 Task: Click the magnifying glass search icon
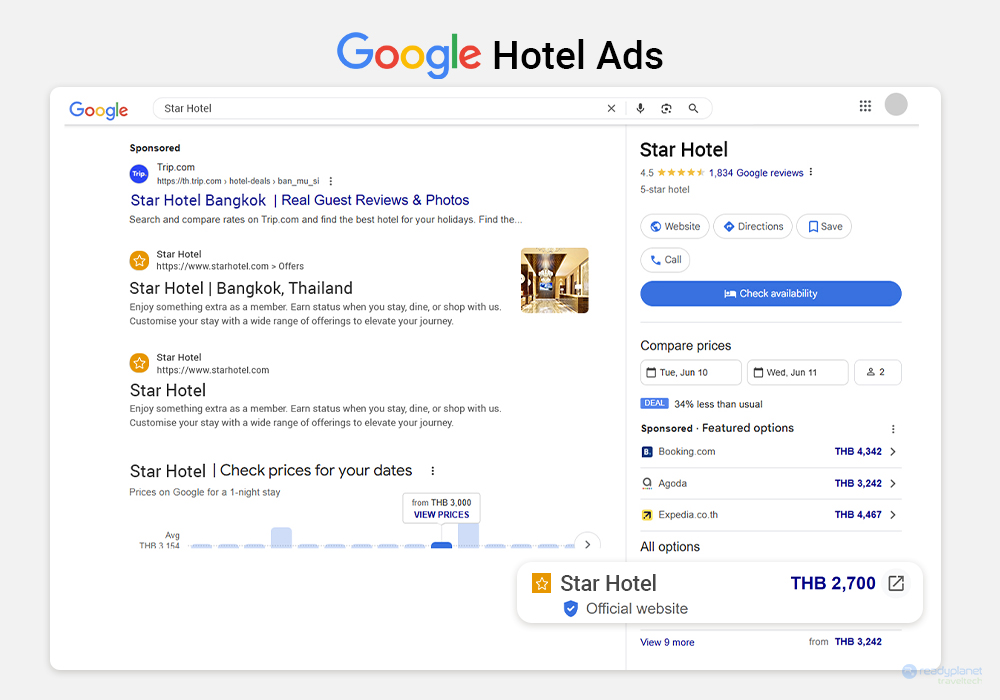click(x=693, y=108)
